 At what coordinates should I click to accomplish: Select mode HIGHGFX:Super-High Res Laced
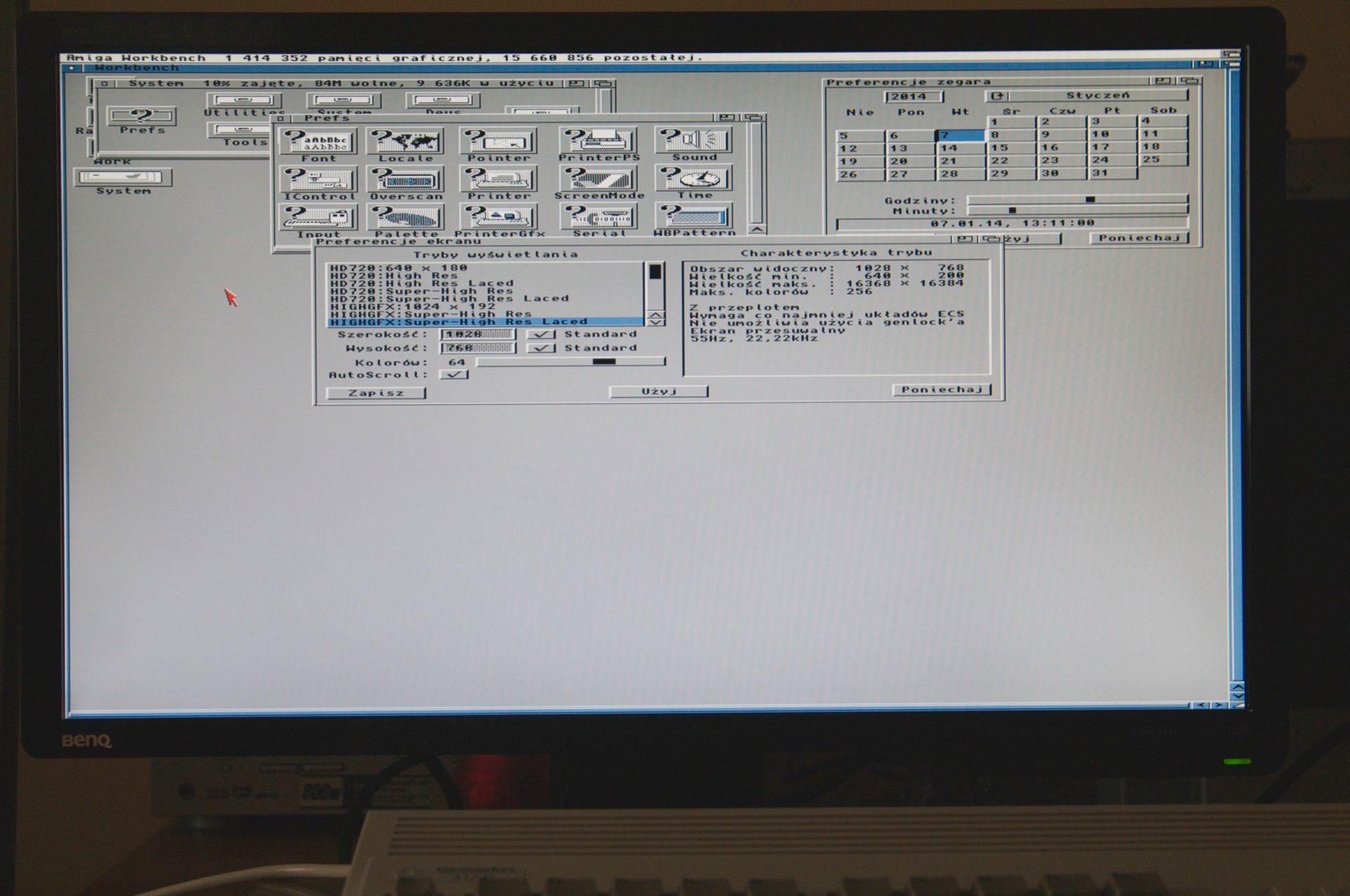point(485,322)
